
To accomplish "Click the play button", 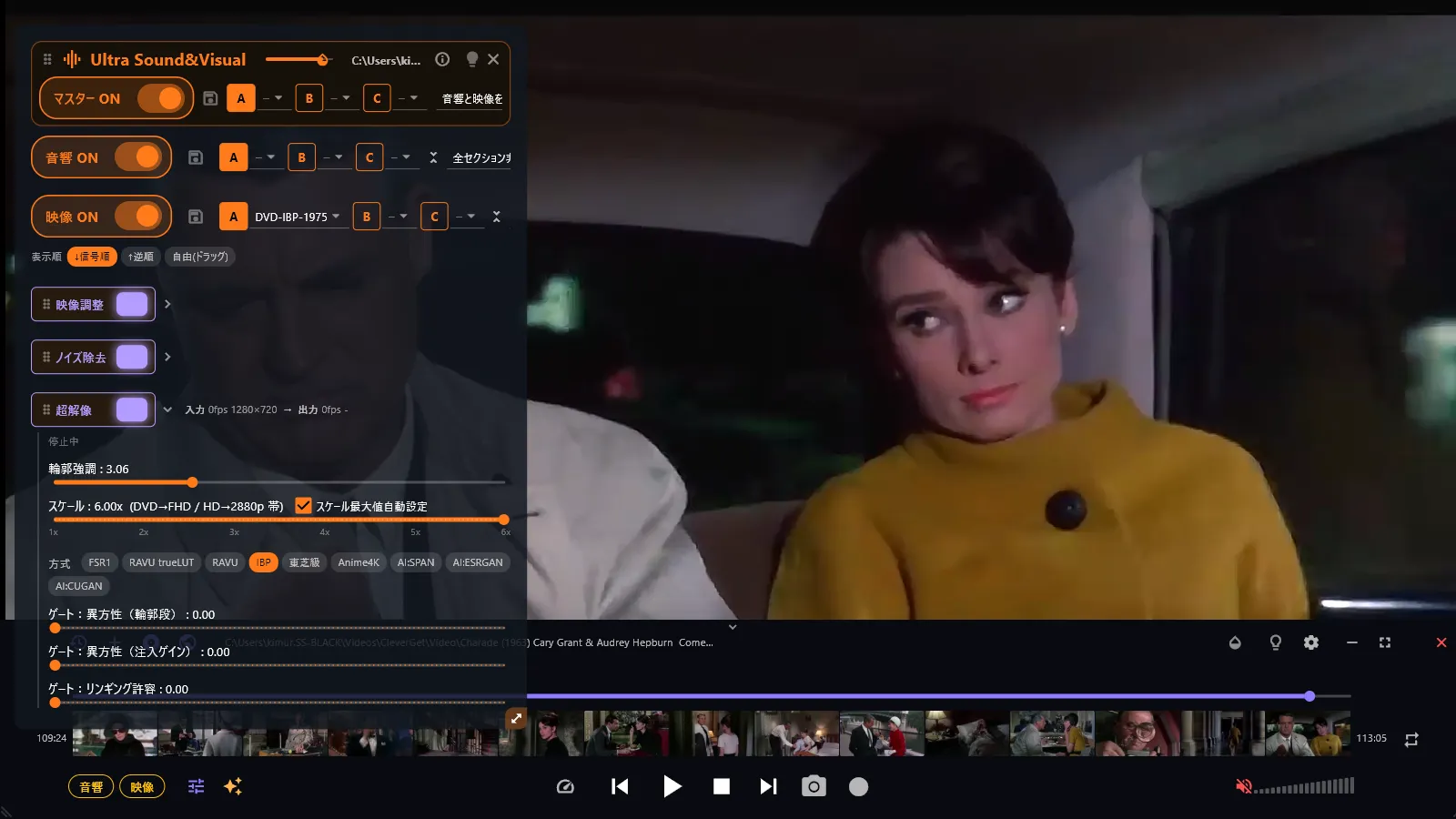I will pyautogui.click(x=672, y=786).
